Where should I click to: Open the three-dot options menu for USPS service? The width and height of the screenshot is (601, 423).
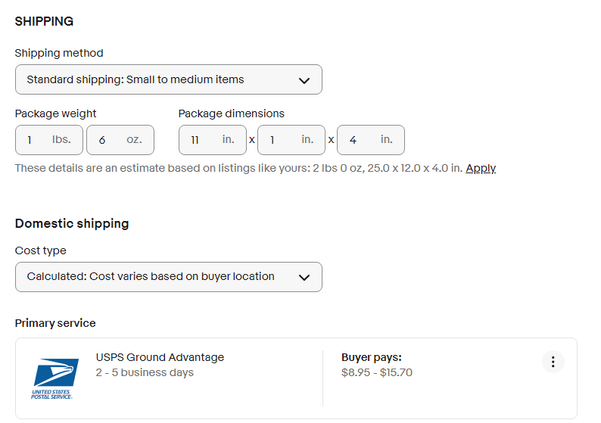point(553,362)
